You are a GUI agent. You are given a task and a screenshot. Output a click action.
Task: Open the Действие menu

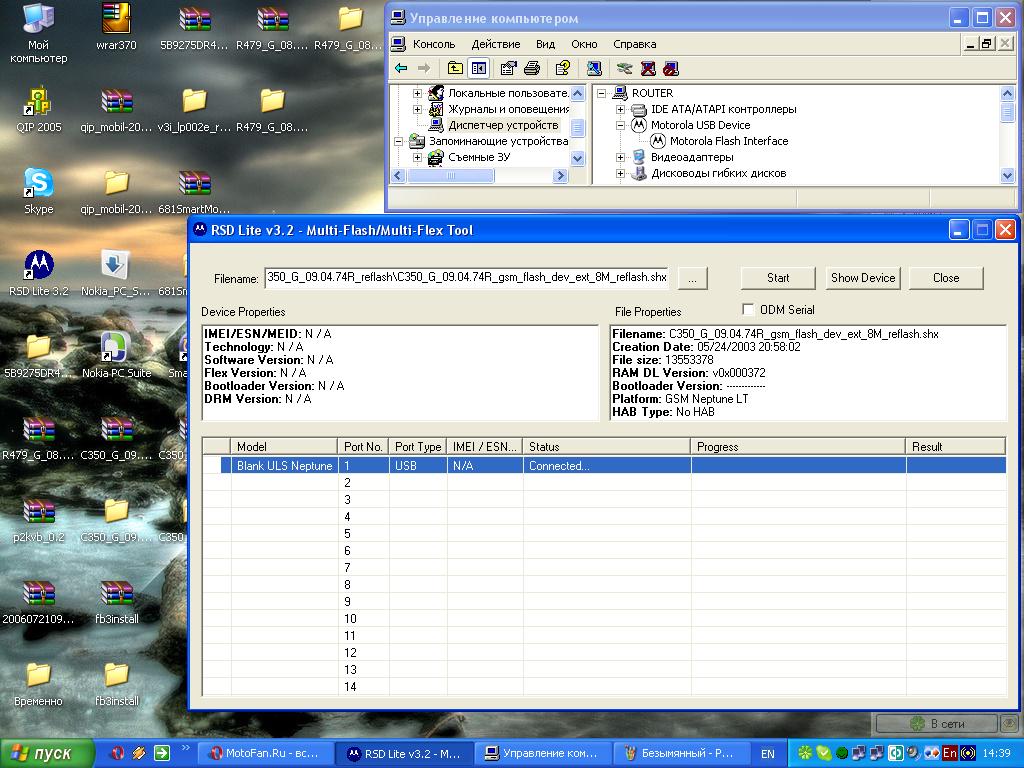(x=496, y=44)
